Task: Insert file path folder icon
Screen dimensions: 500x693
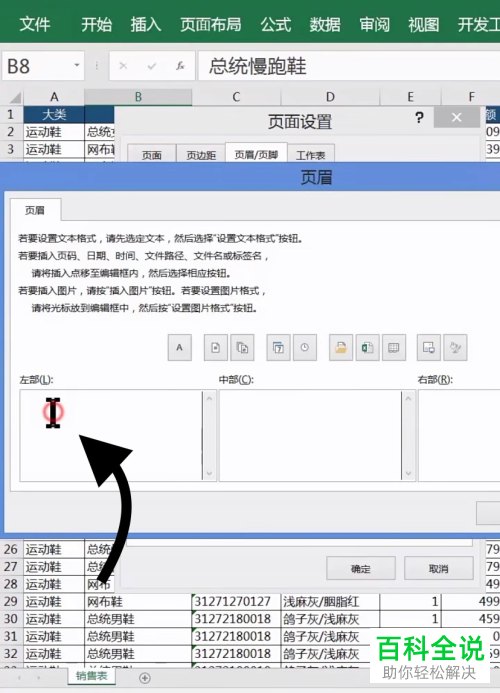Action: (341, 348)
